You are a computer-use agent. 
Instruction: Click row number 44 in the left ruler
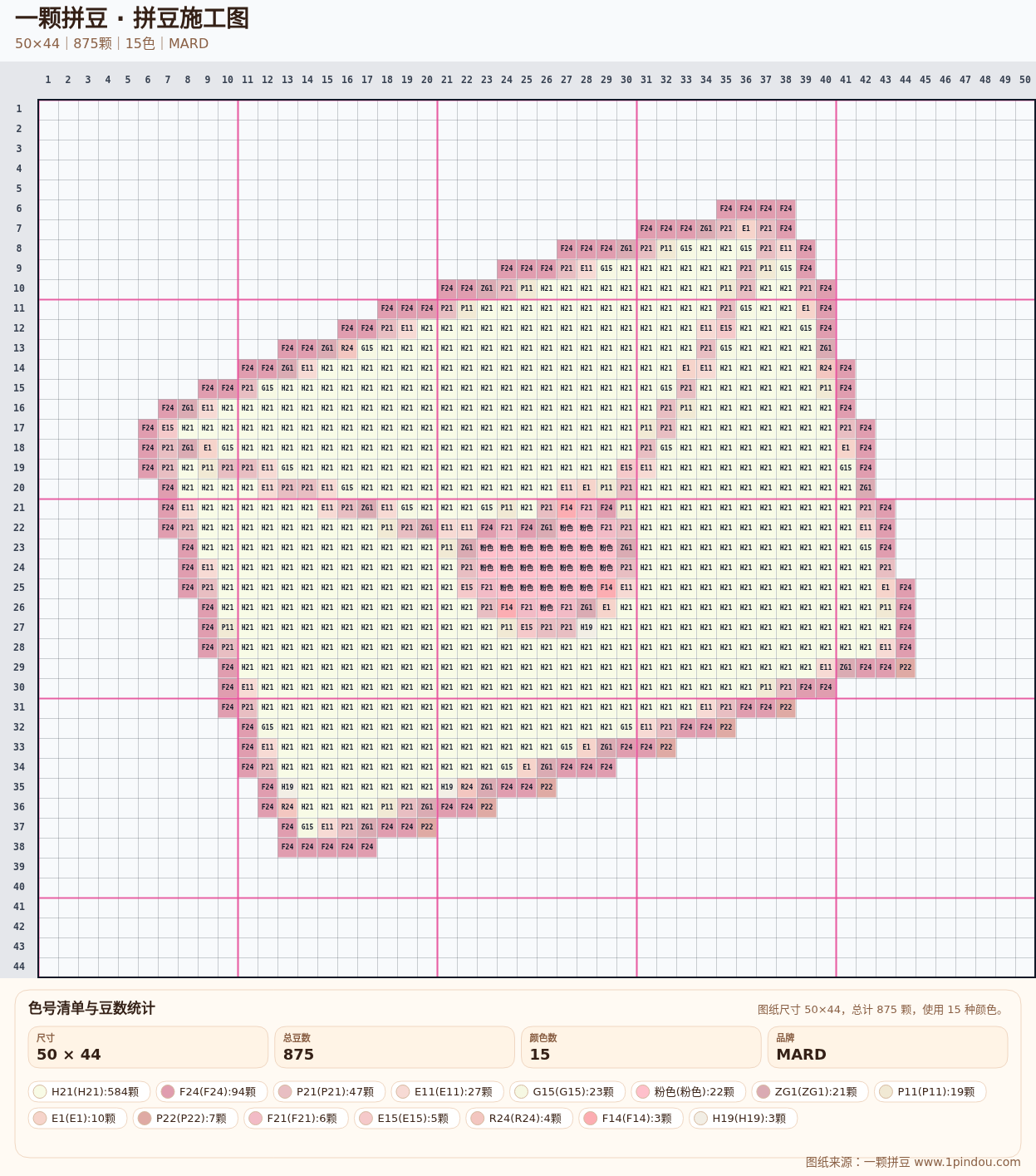point(19,967)
